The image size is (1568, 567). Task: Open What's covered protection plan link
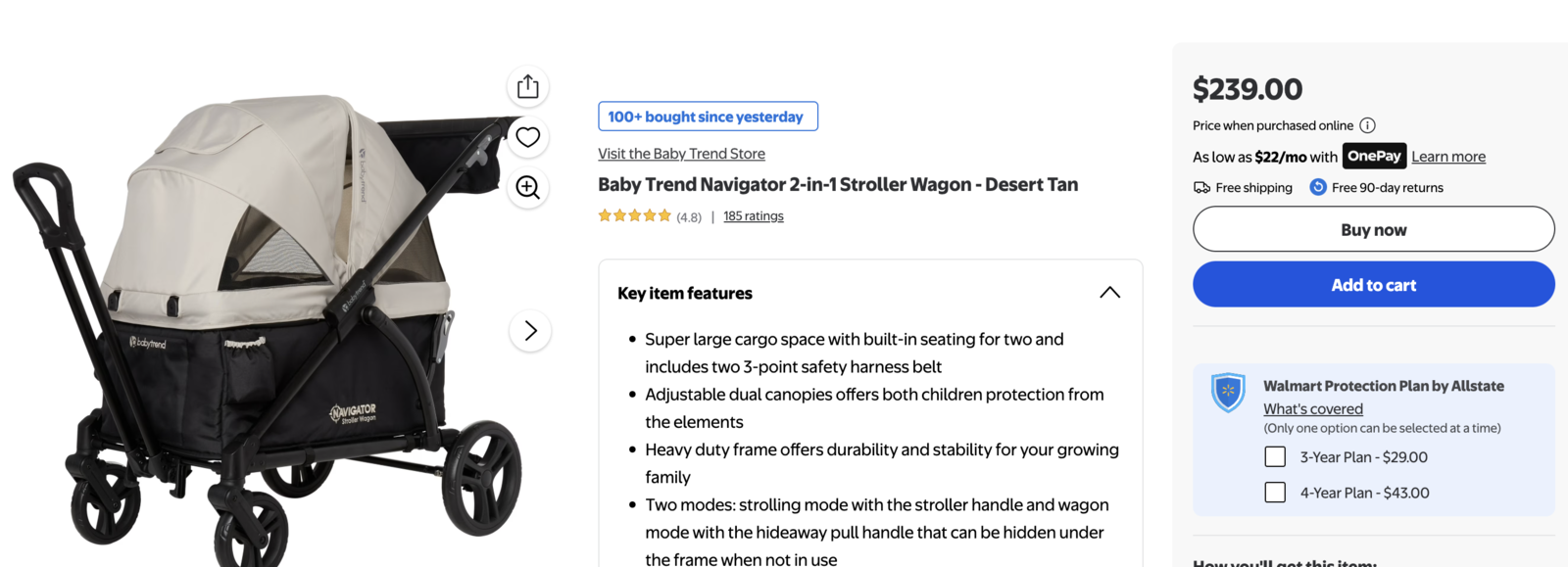click(1312, 409)
